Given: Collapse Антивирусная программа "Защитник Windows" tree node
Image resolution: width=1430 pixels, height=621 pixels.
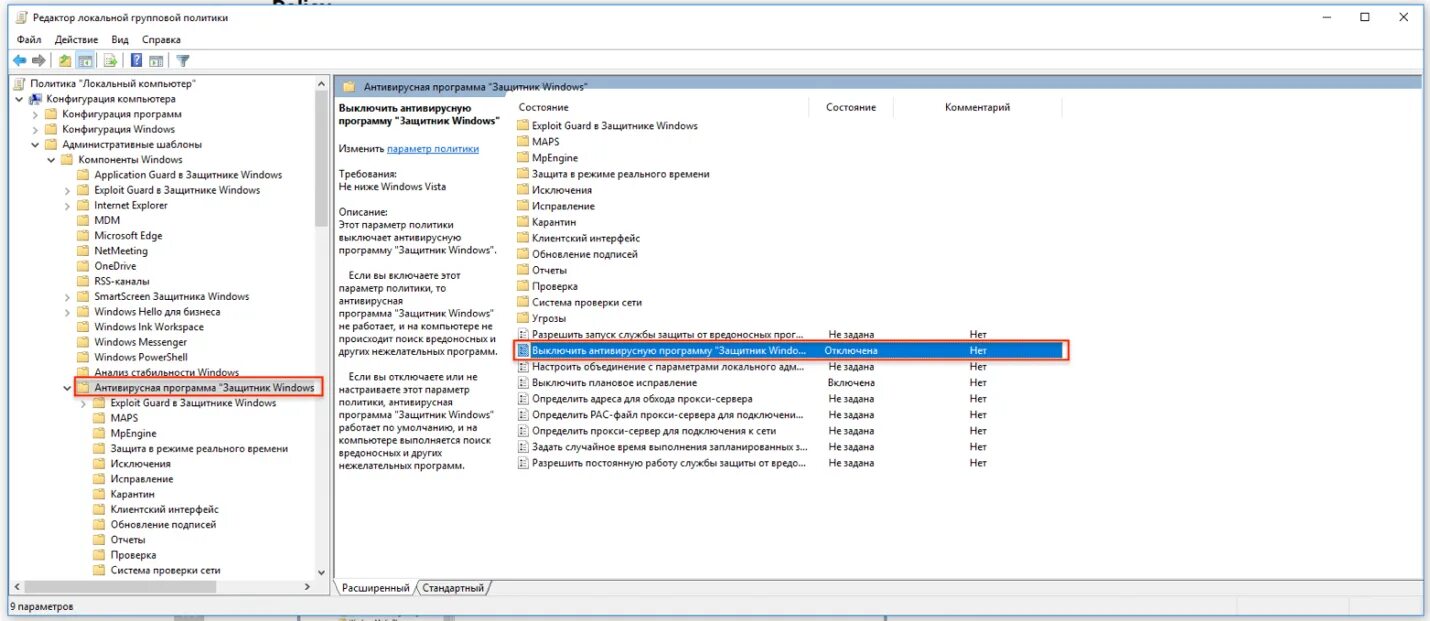Looking at the screenshot, I should 67,388.
